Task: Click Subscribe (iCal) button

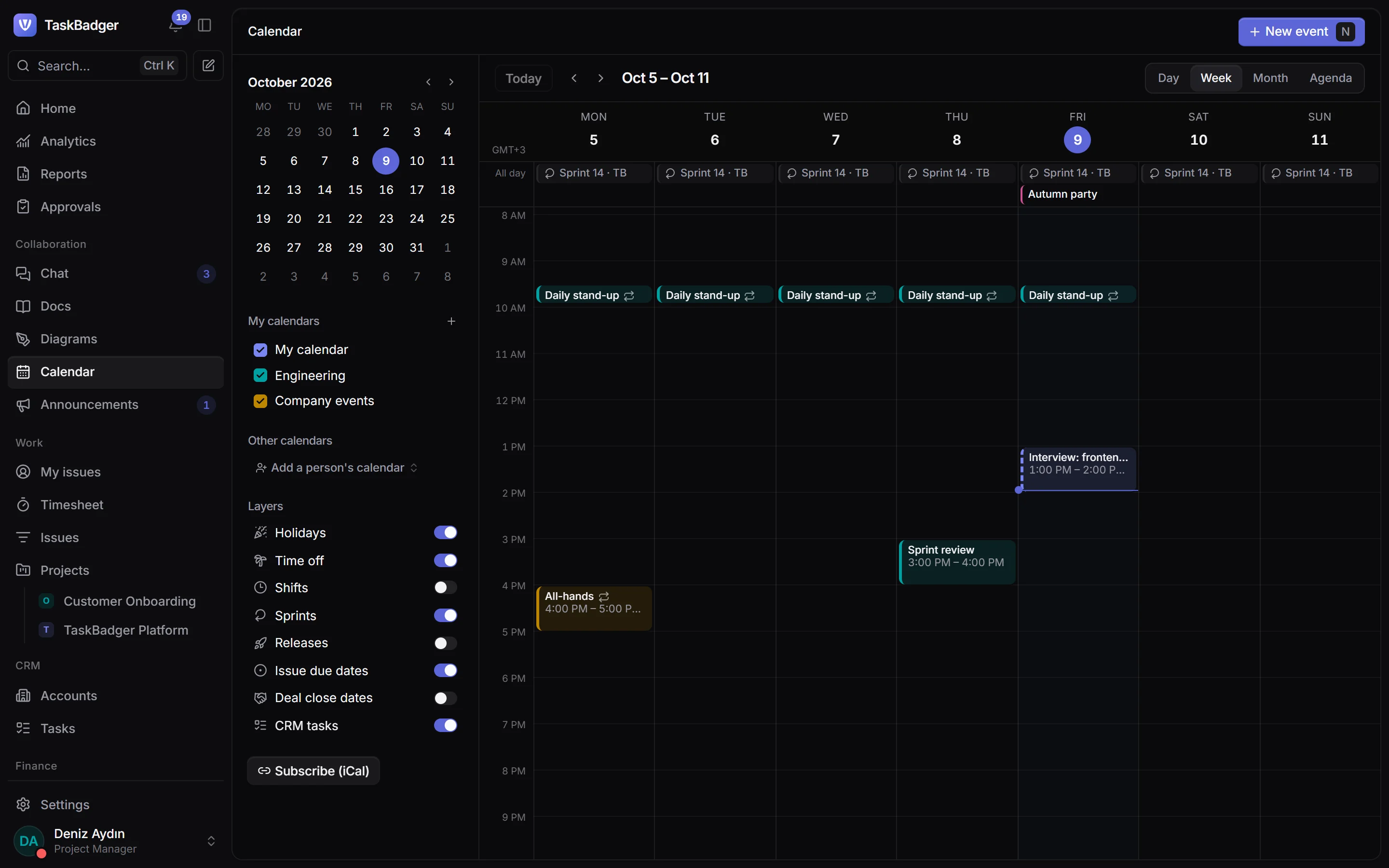Action: [313, 771]
